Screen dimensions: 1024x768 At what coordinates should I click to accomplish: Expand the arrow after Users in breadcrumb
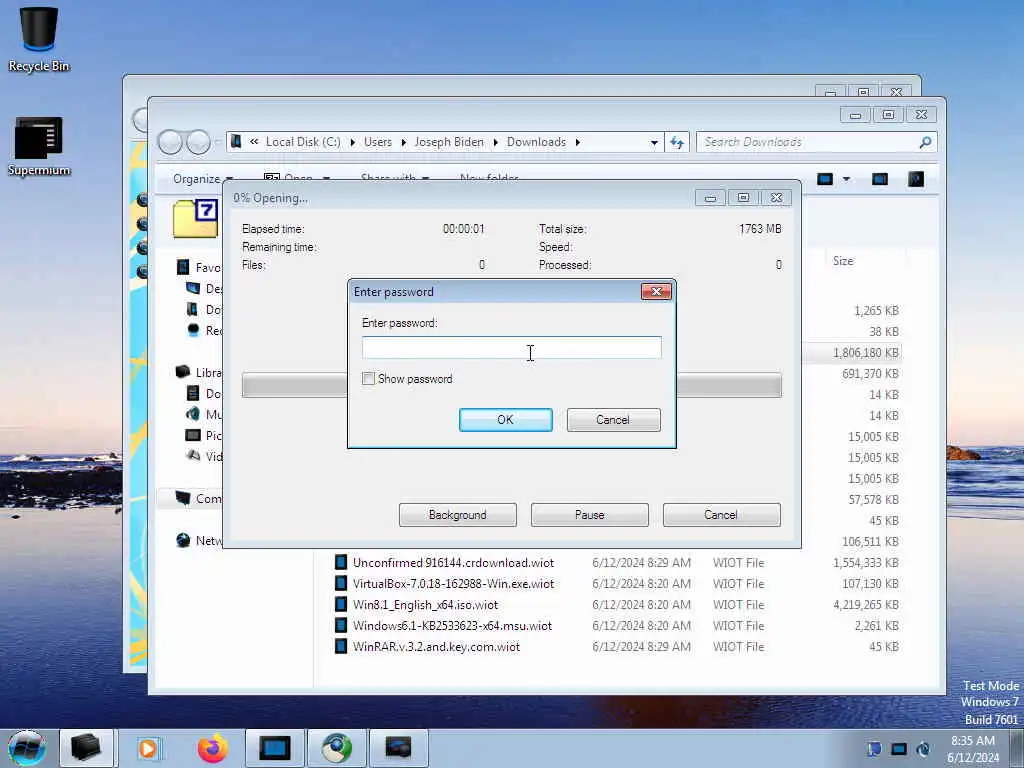click(x=404, y=142)
